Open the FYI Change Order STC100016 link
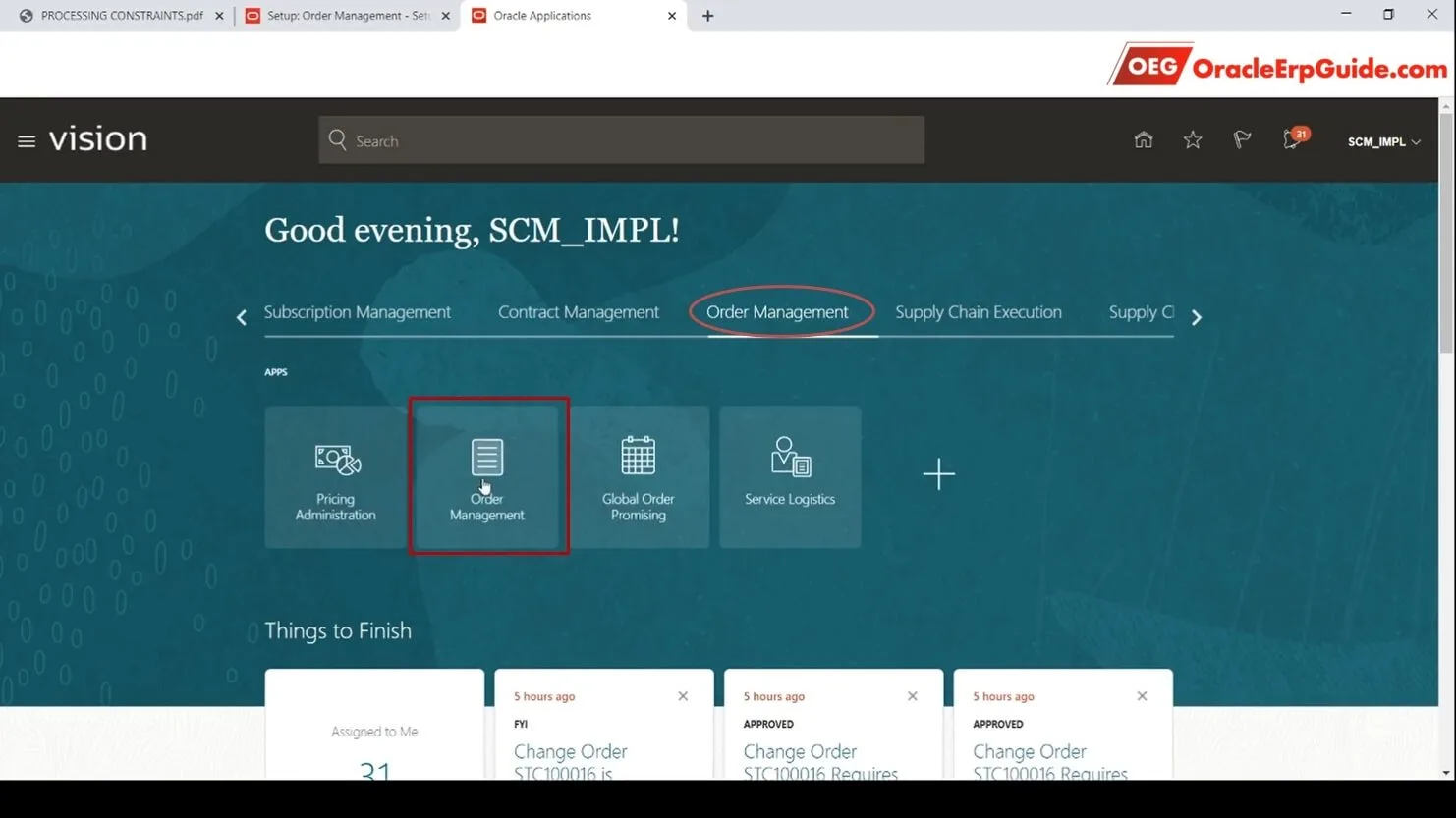Image resolution: width=1456 pixels, height=818 pixels. pyautogui.click(x=571, y=762)
